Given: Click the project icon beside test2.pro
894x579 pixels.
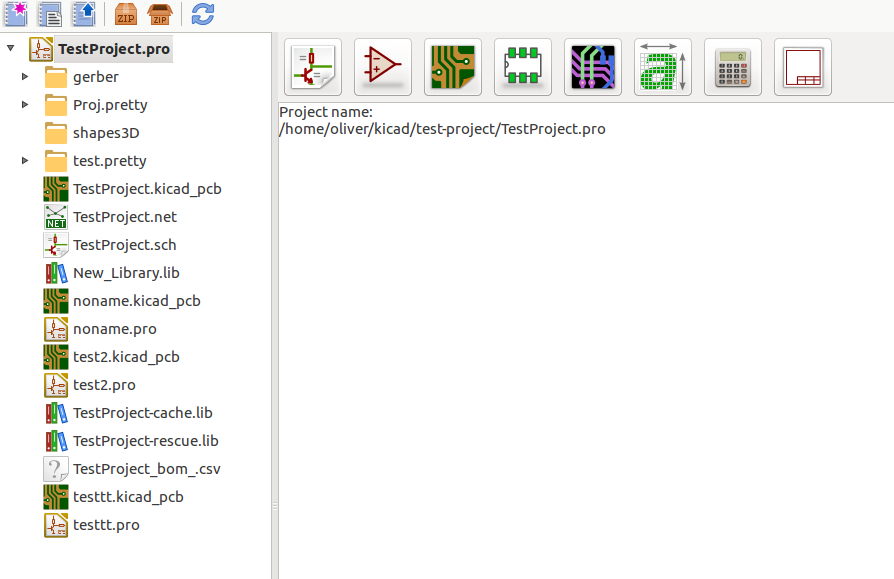Looking at the screenshot, I should (x=56, y=385).
